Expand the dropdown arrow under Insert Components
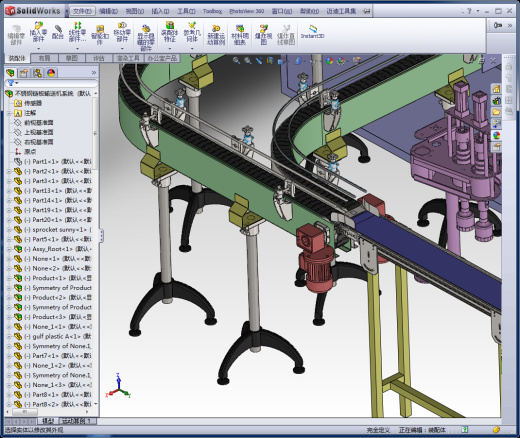 [38, 49]
